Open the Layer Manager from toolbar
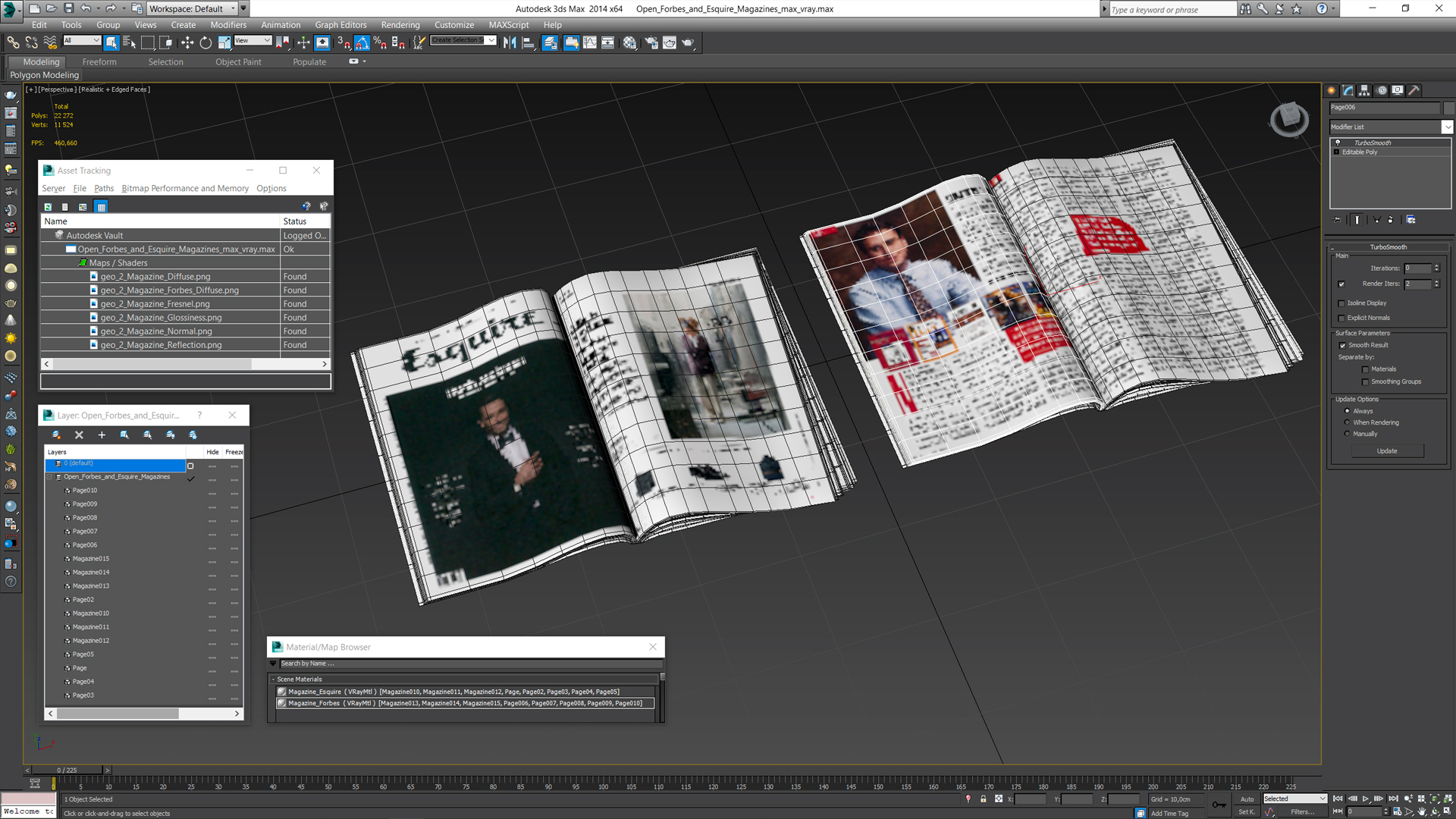This screenshot has height=819, width=1456. pos(550,42)
